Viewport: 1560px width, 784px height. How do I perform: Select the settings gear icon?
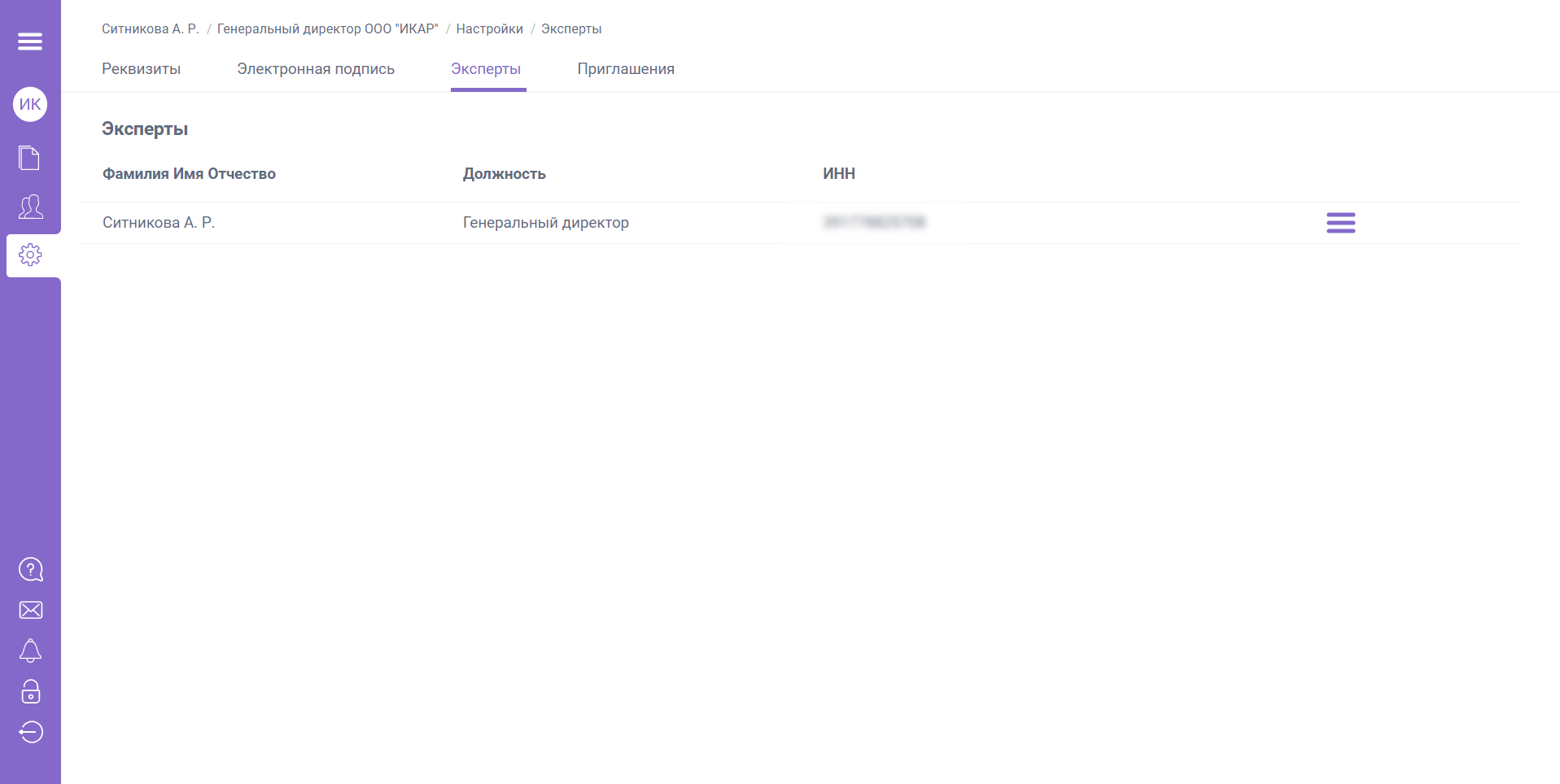pyautogui.click(x=30, y=254)
